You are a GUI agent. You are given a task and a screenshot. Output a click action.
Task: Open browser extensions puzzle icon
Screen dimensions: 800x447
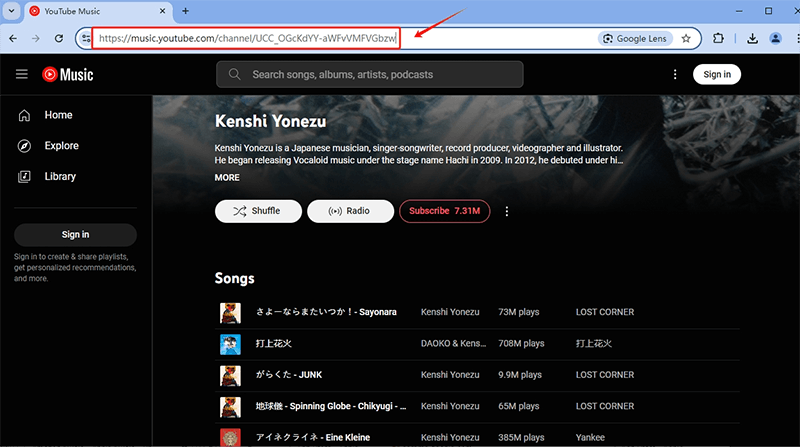[x=718, y=38]
